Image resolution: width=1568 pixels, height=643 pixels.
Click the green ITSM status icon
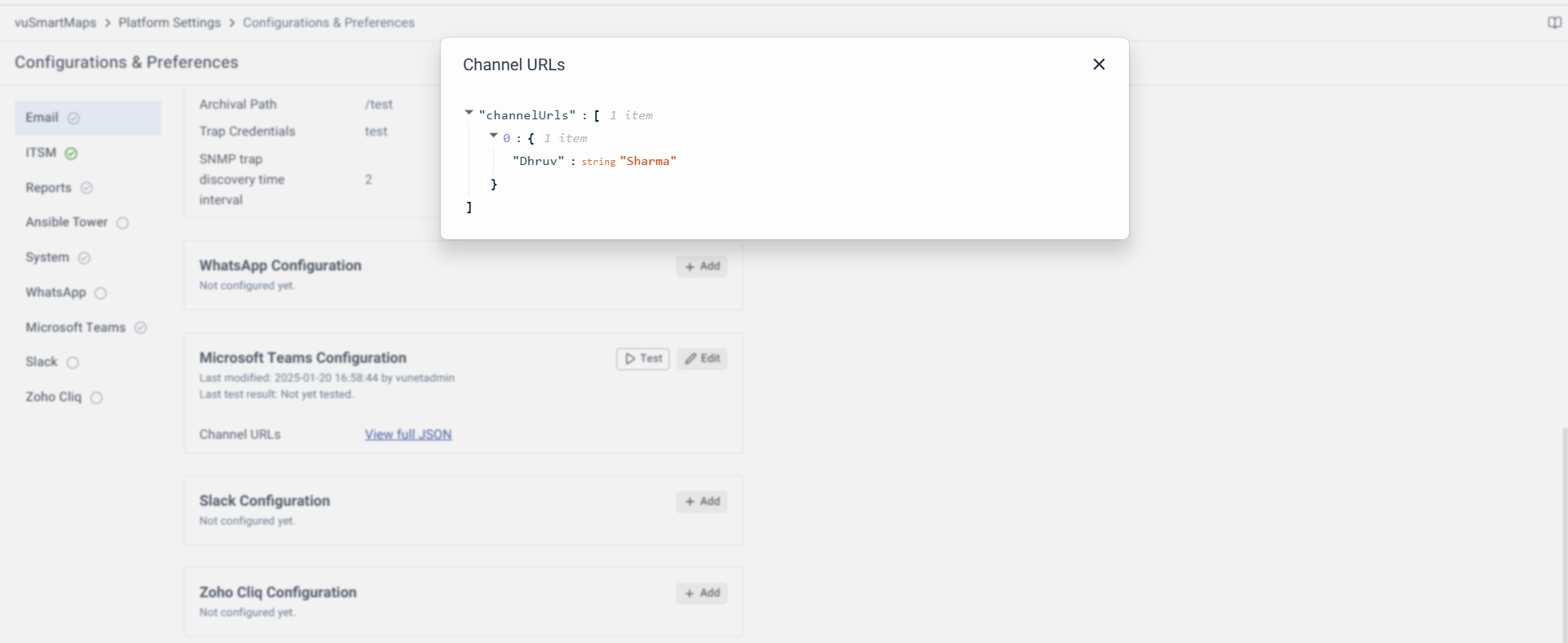(x=71, y=154)
